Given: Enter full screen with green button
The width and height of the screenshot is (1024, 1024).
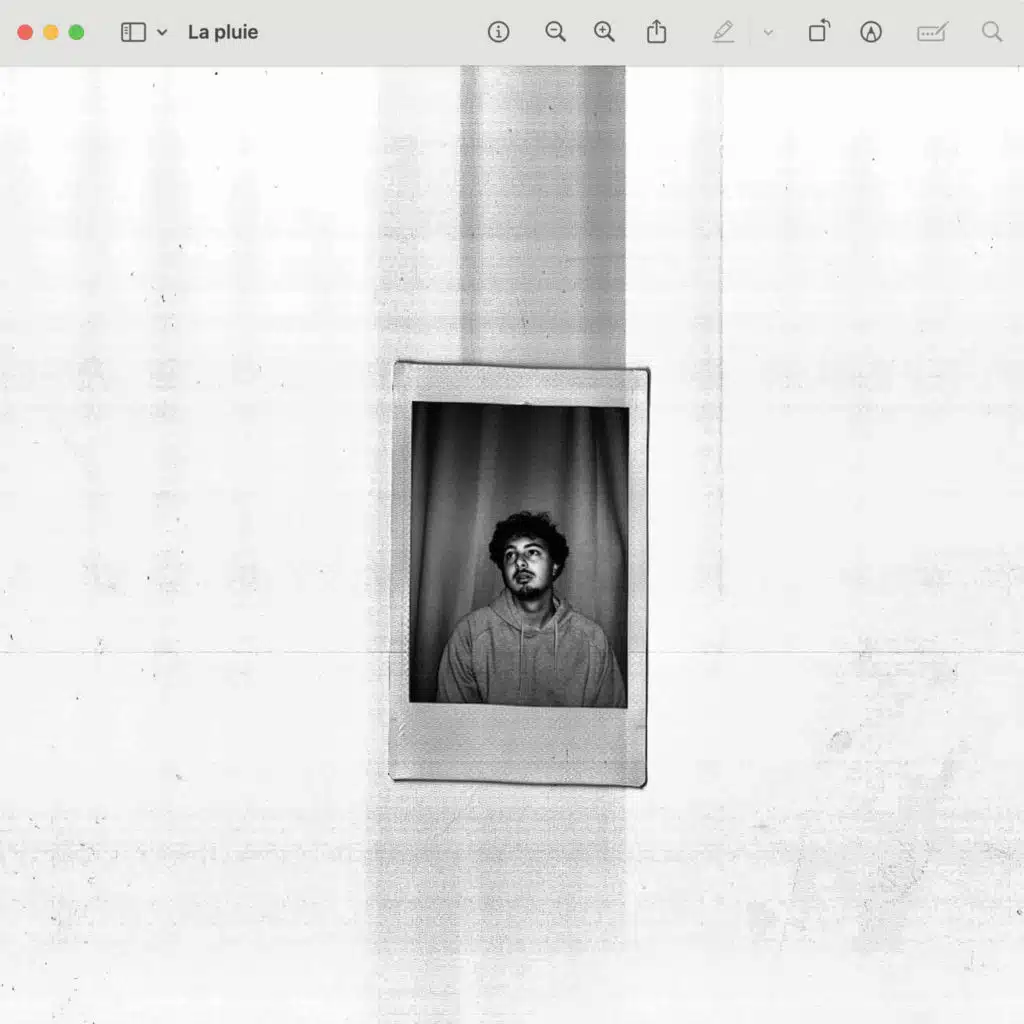Looking at the screenshot, I should coord(76,32).
